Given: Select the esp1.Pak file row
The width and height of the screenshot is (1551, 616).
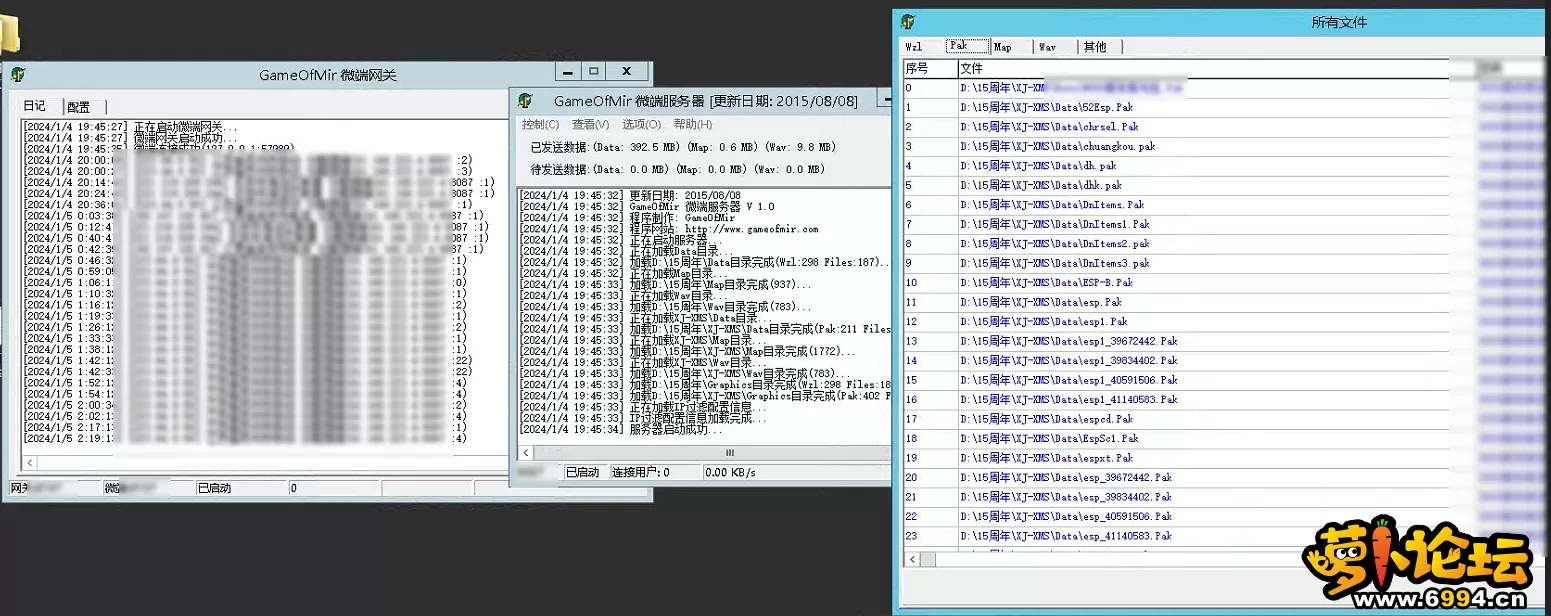Looking at the screenshot, I should click(1175, 322).
